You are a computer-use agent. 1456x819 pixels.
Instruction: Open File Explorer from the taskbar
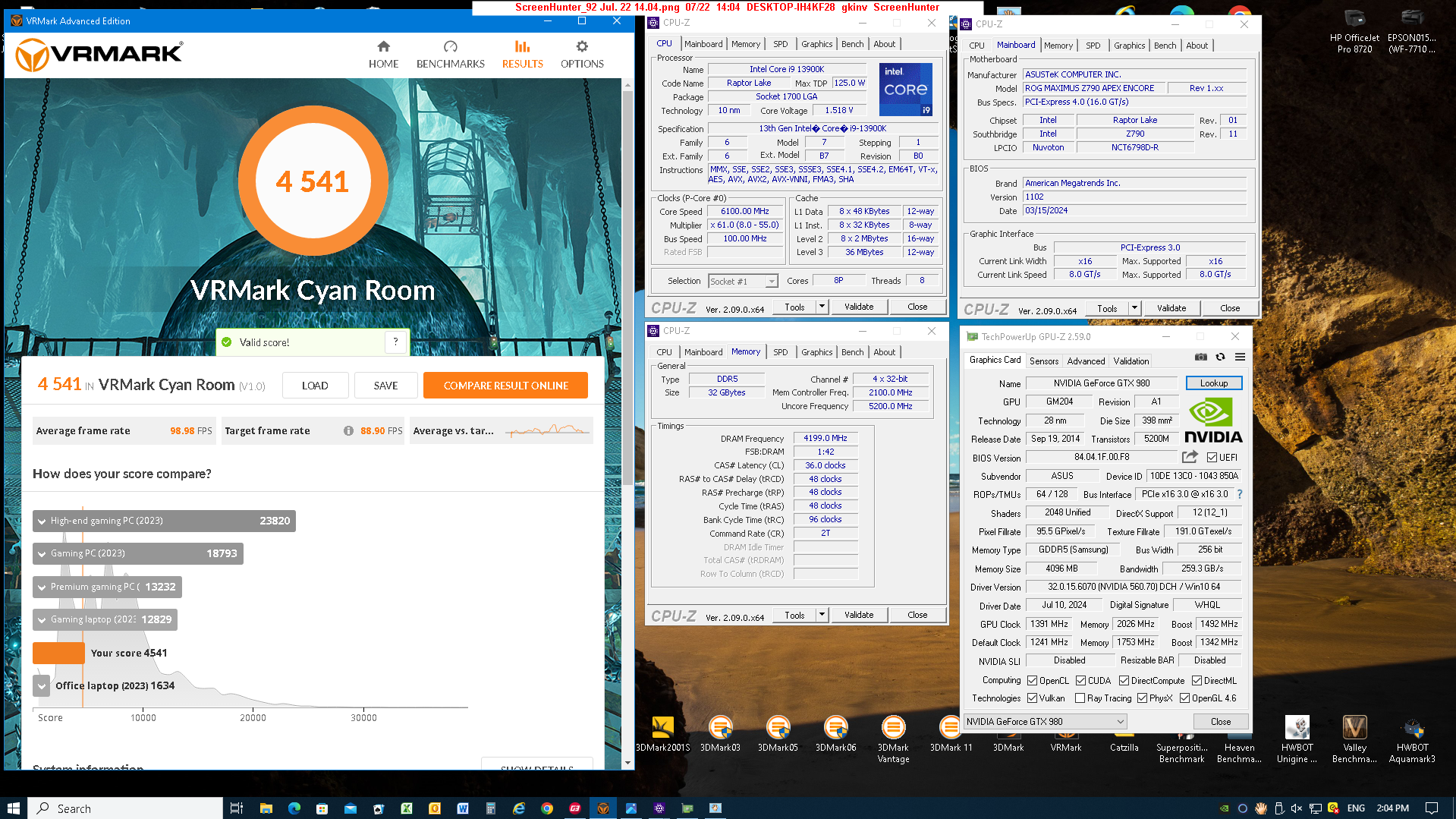pyautogui.click(x=266, y=808)
